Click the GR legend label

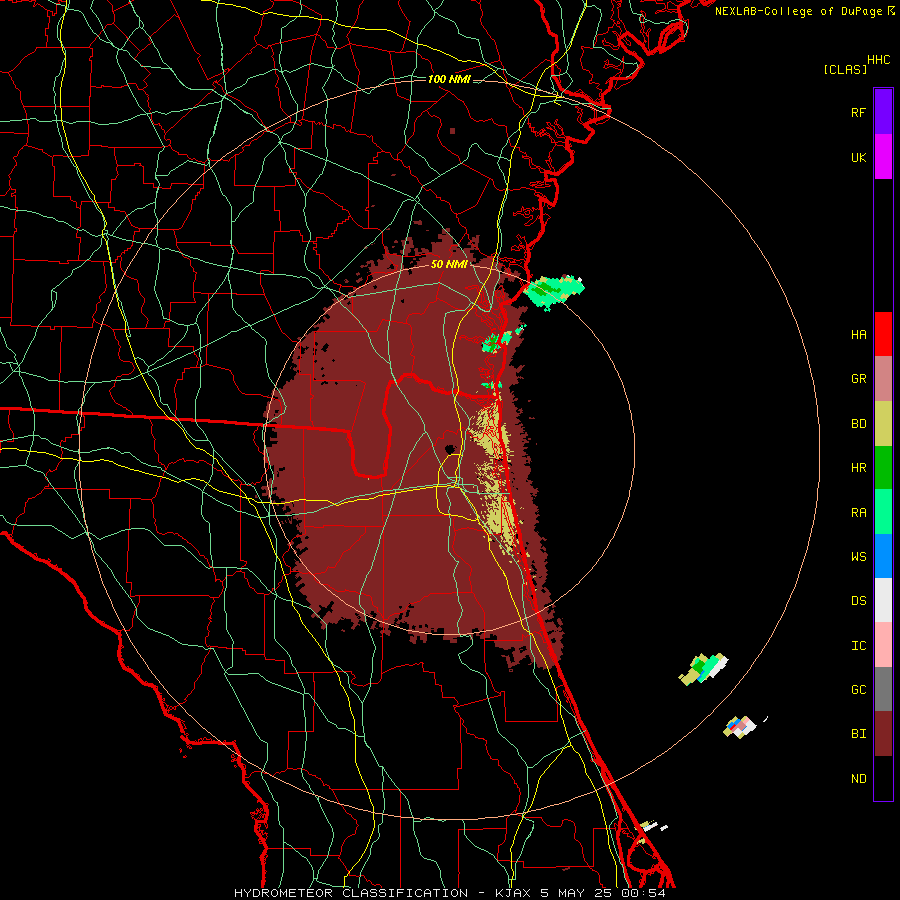pyautogui.click(x=858, y=379)
